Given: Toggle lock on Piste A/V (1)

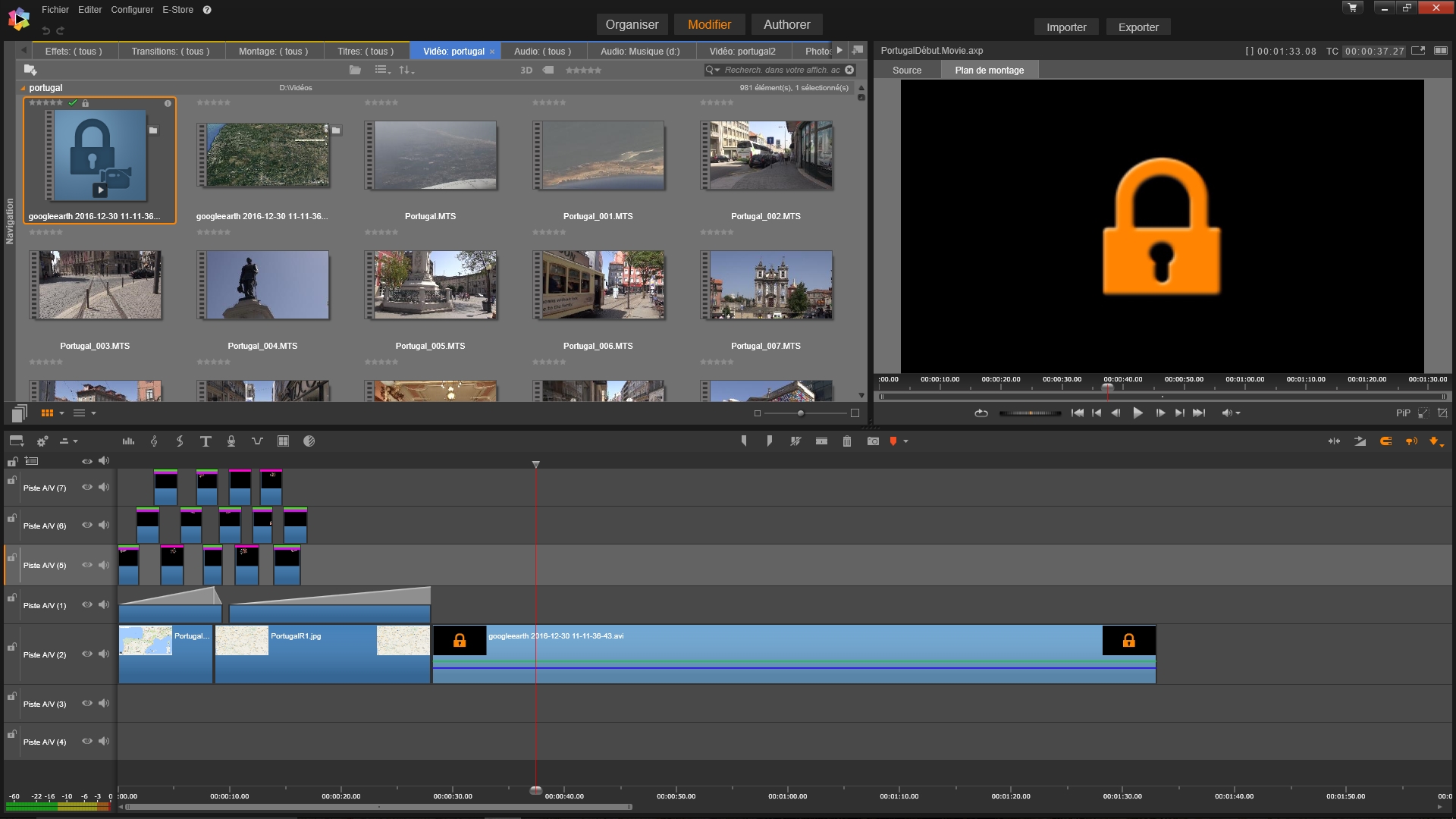Looking at the screenshot, I should (x=12, y=598).
